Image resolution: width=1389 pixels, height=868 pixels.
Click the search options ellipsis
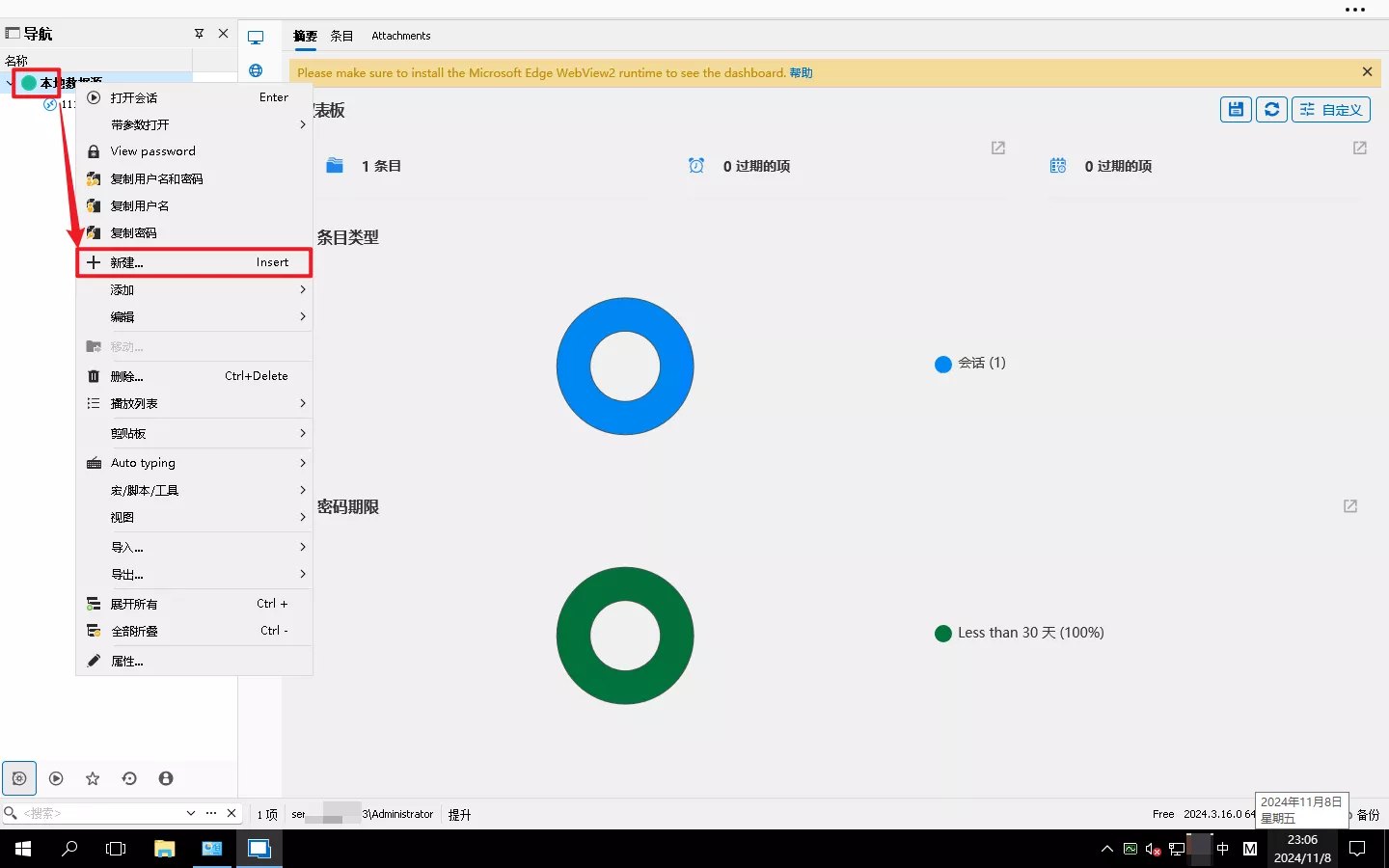pyautogui.click(x=211, y=813)
